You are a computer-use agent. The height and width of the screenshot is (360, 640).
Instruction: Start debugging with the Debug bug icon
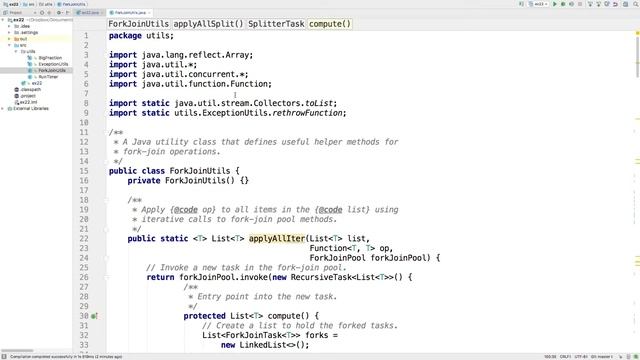pyautogui.click(x=563, y=4)
